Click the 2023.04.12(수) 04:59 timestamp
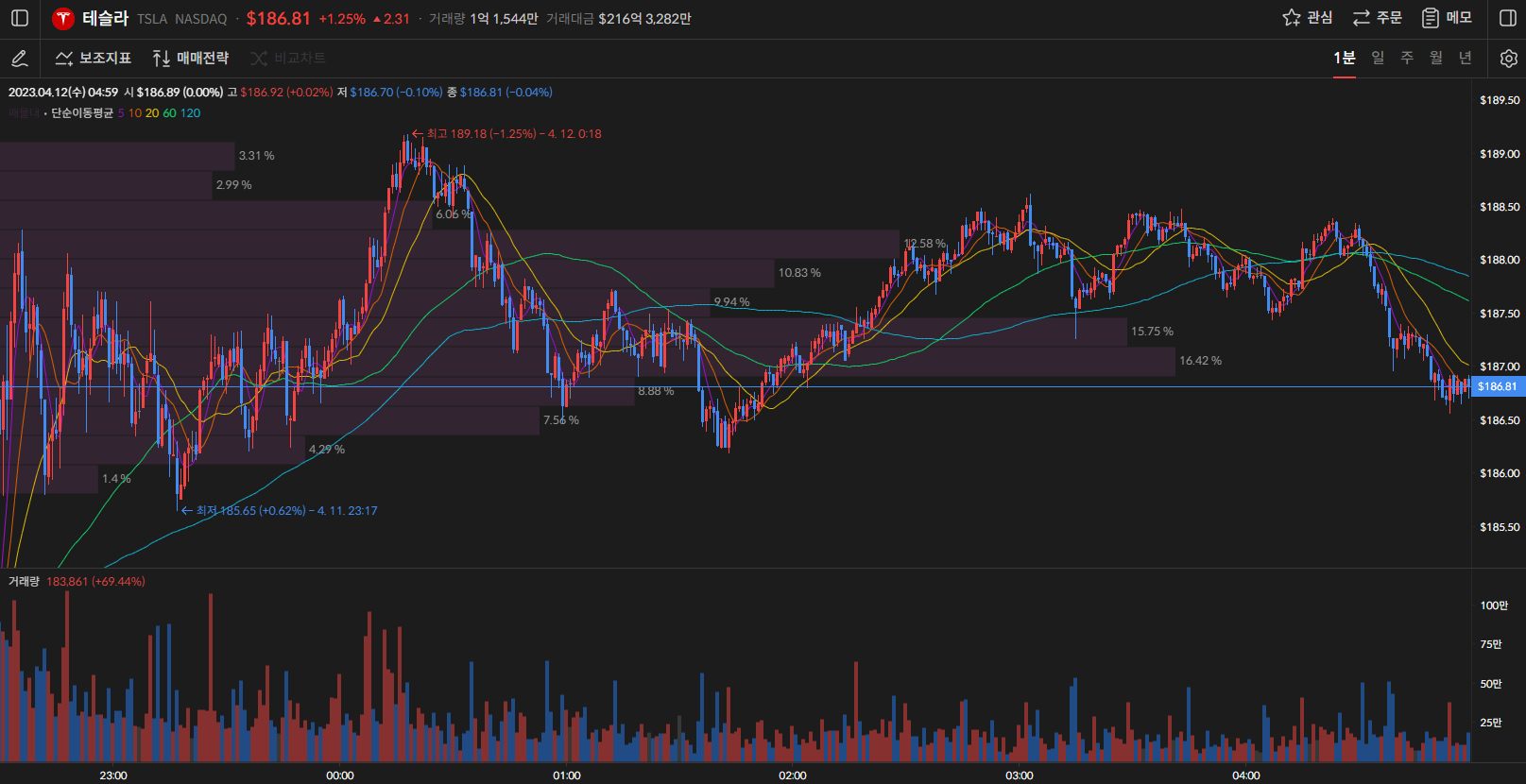Viewport: 1526px width, 784px height. pos(63,93)
